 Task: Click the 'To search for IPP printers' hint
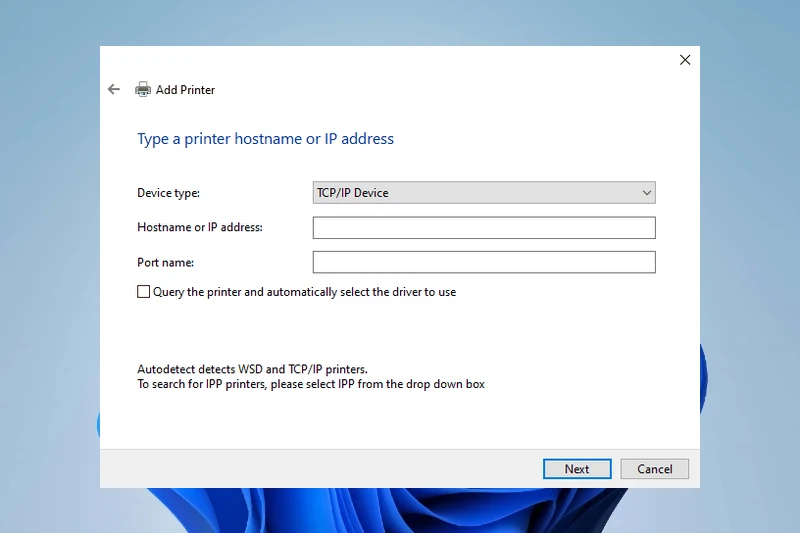click(x=310, y=384)
